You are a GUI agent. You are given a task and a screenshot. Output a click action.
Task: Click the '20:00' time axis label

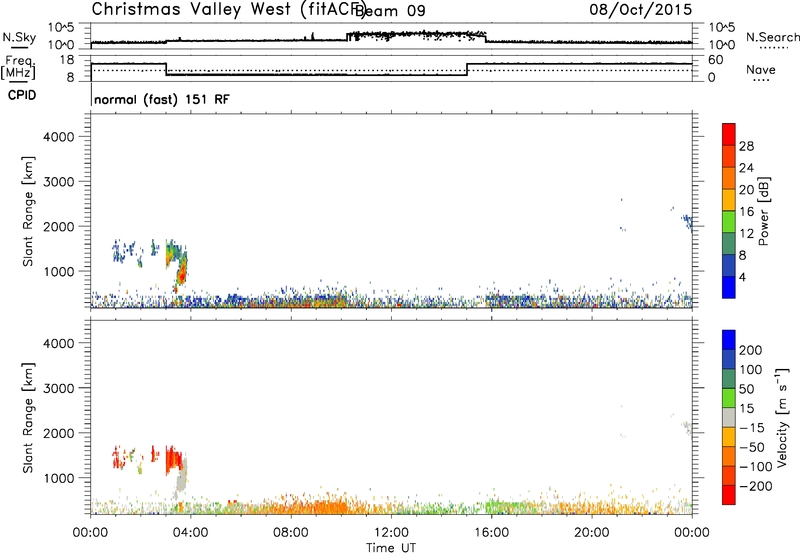[x=592, y=533]
